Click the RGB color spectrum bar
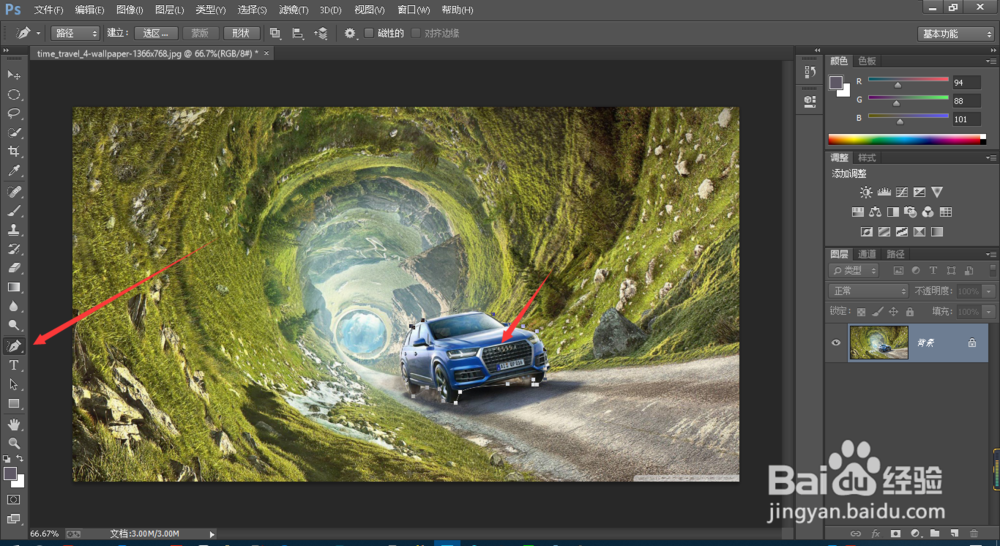Screen dimensions: 1000x546 [906, 139]
